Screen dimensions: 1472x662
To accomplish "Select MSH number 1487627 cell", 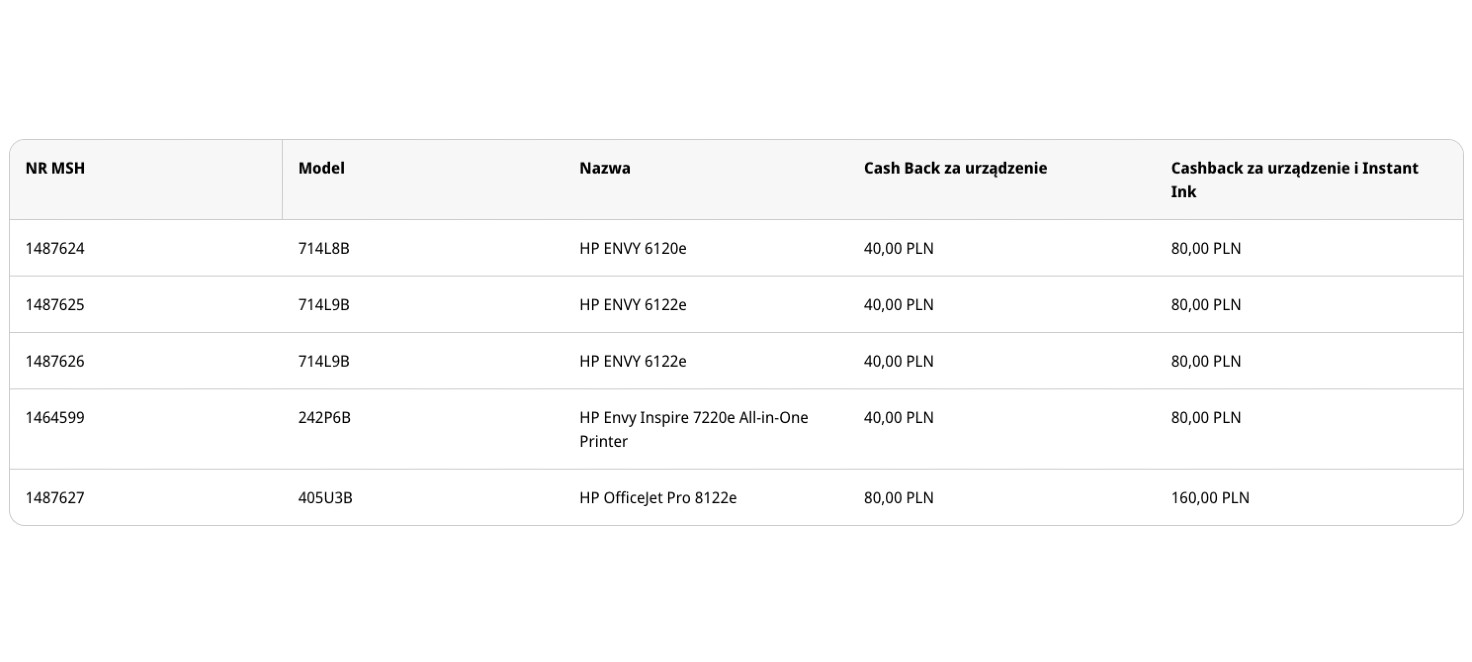I will [55, 497].
